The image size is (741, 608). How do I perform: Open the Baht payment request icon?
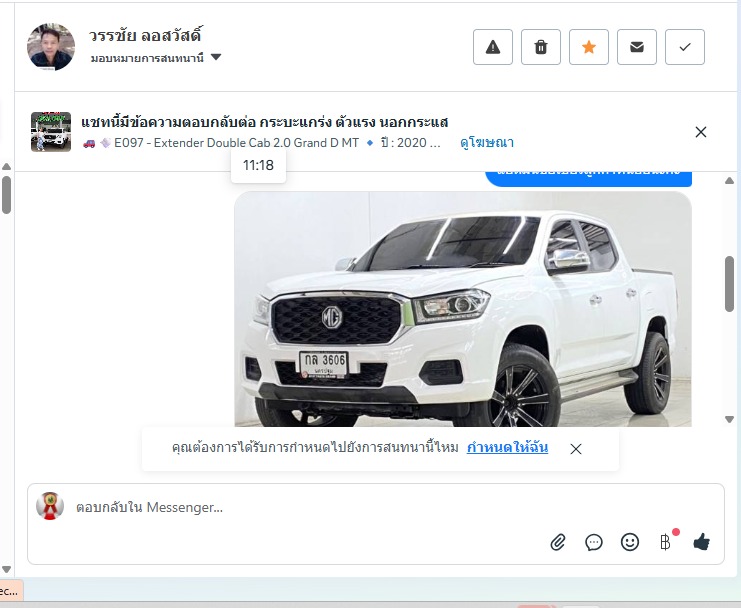(x=665, y=542)
